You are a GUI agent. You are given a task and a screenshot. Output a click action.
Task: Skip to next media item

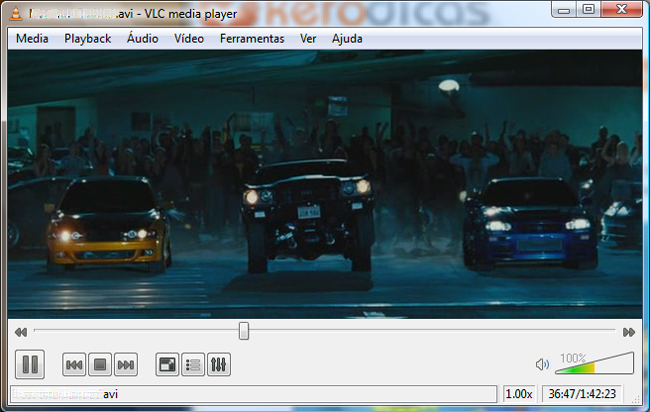point(126,365)
